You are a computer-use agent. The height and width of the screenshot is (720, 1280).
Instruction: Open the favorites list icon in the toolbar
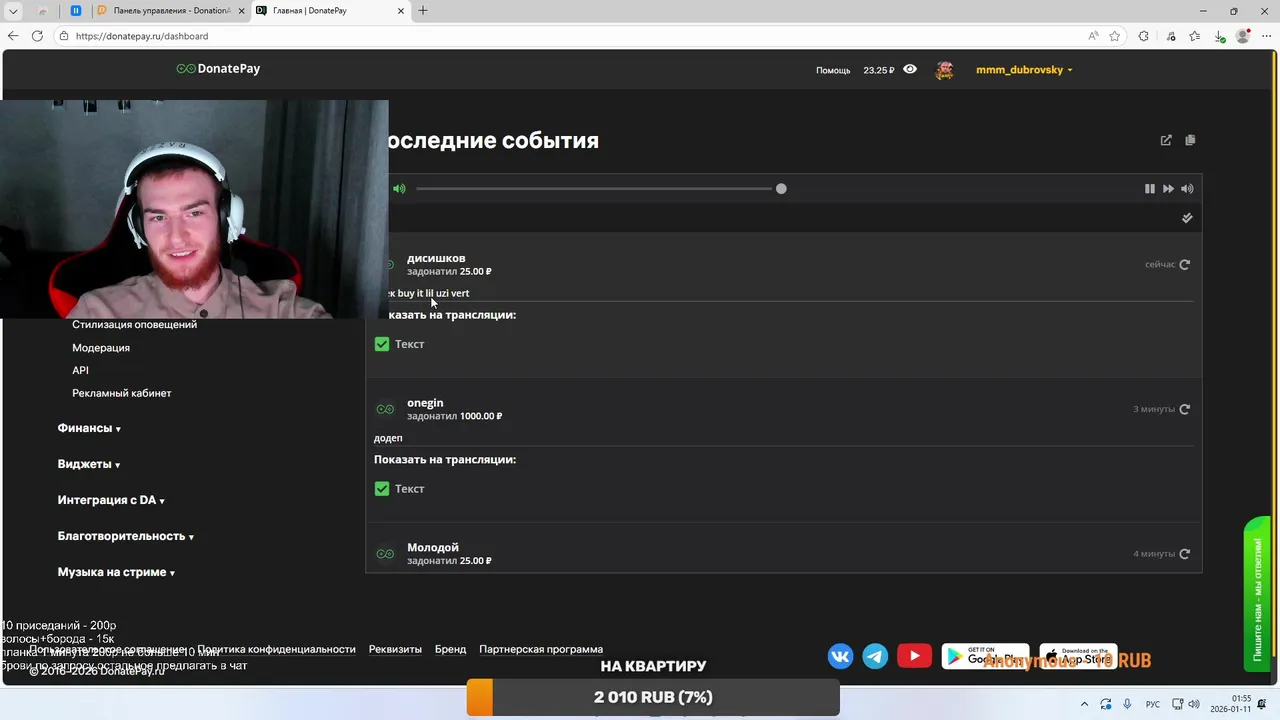point(1195,36)
